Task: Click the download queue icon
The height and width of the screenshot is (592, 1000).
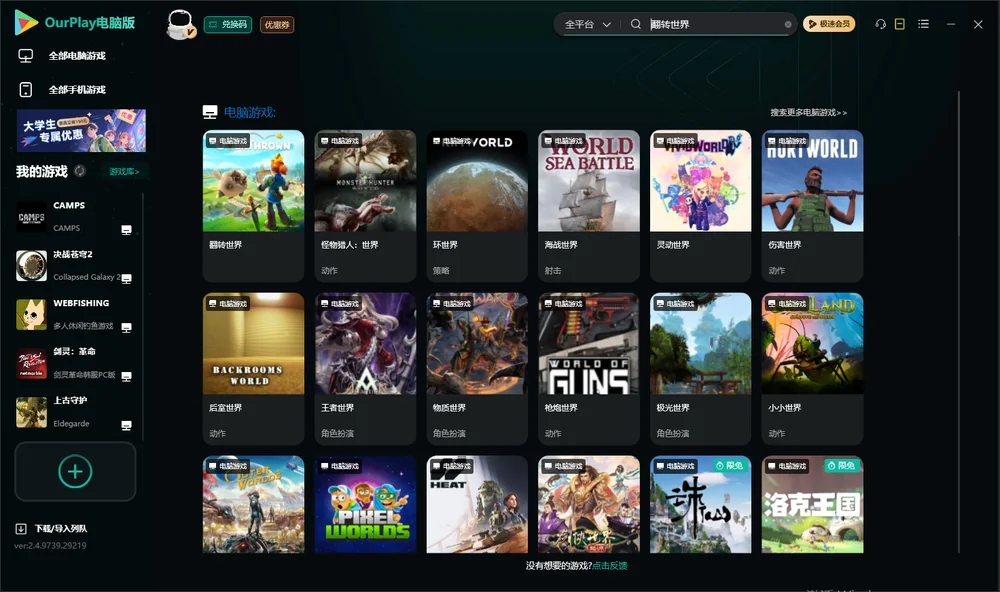Action: click(21, 528)
